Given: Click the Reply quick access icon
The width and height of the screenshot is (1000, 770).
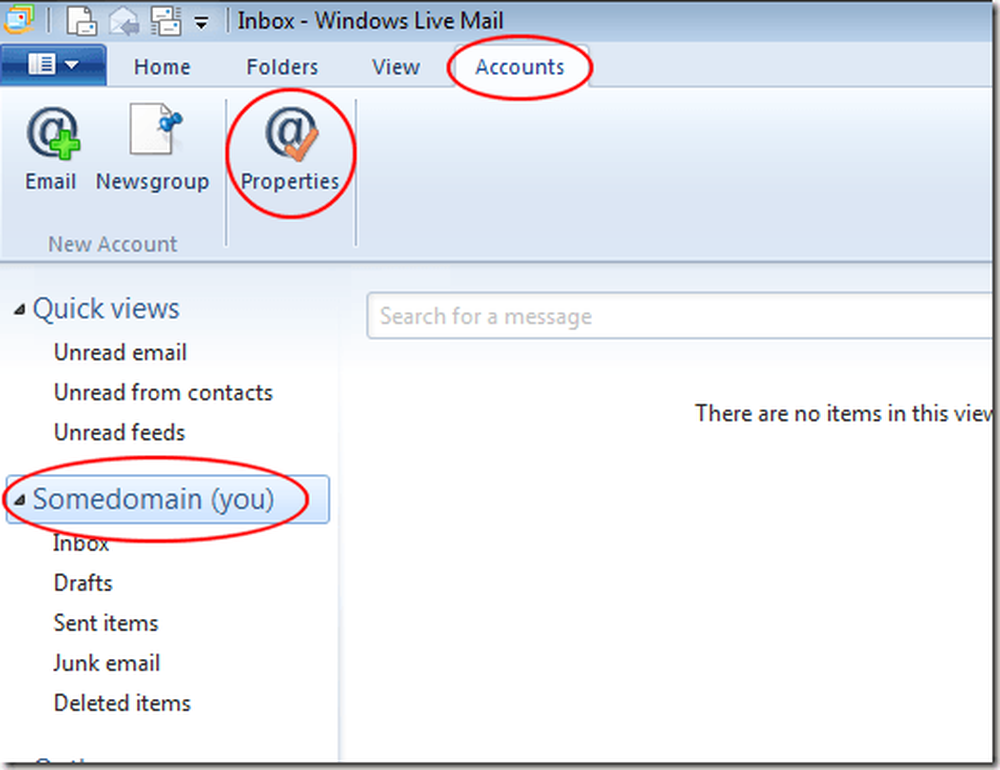Looking at the screenshot, I should 124,21.
